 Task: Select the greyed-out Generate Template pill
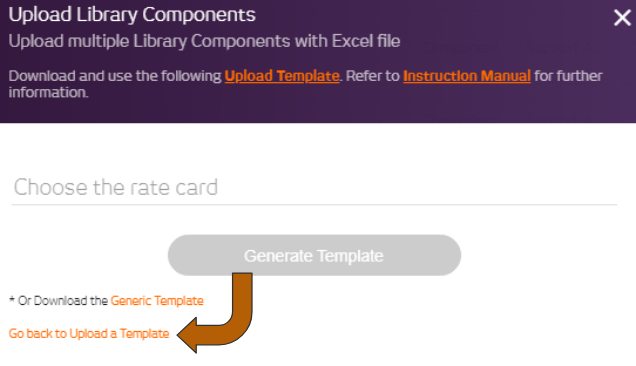click(314, 255)
